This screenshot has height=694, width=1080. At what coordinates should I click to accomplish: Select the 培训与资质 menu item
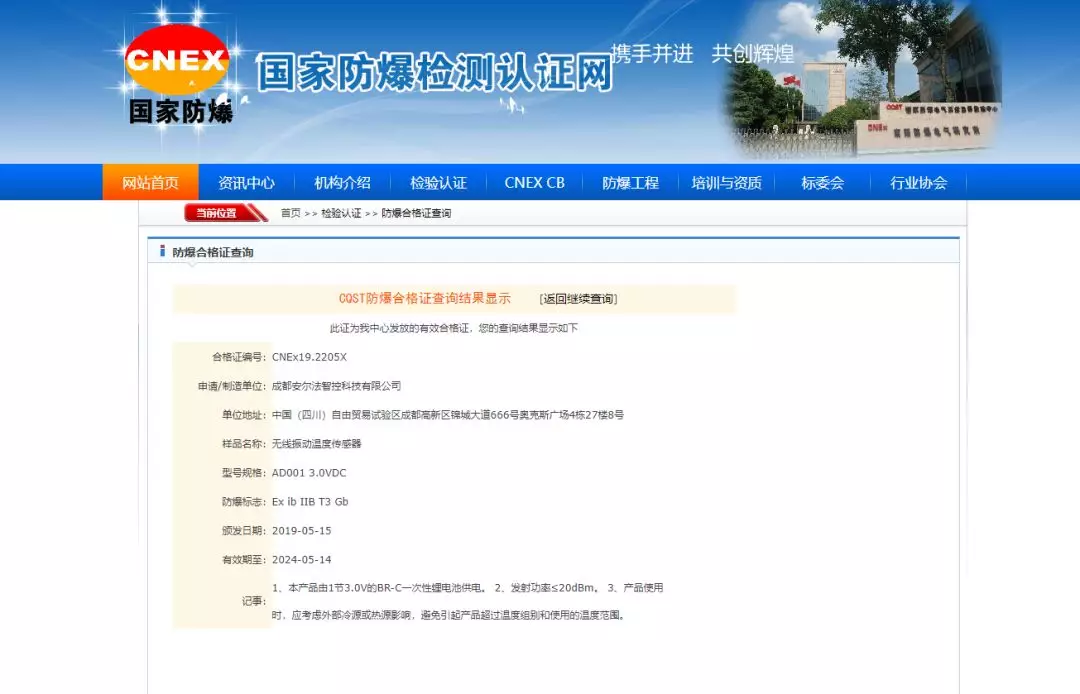726,183
